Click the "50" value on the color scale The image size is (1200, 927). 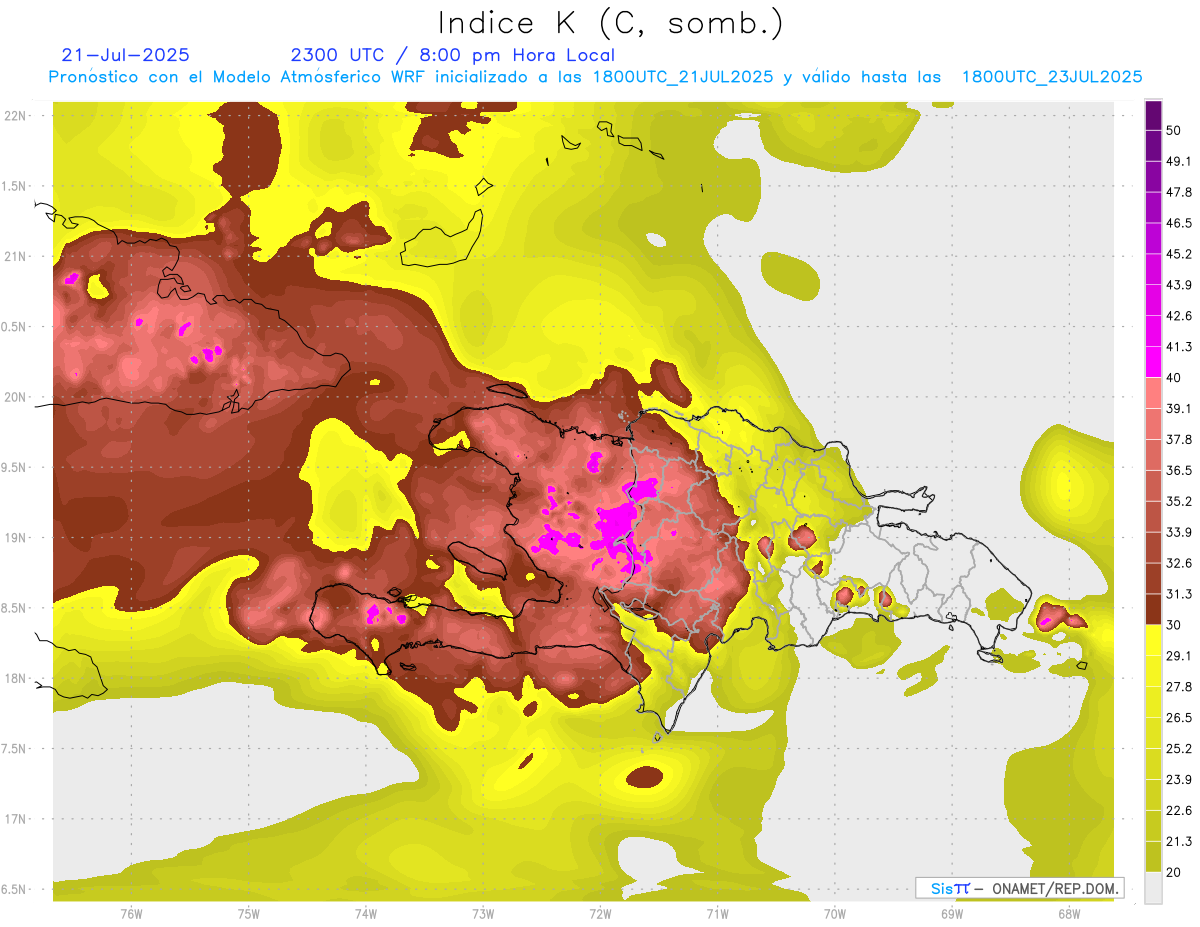tap(1175, 130)
